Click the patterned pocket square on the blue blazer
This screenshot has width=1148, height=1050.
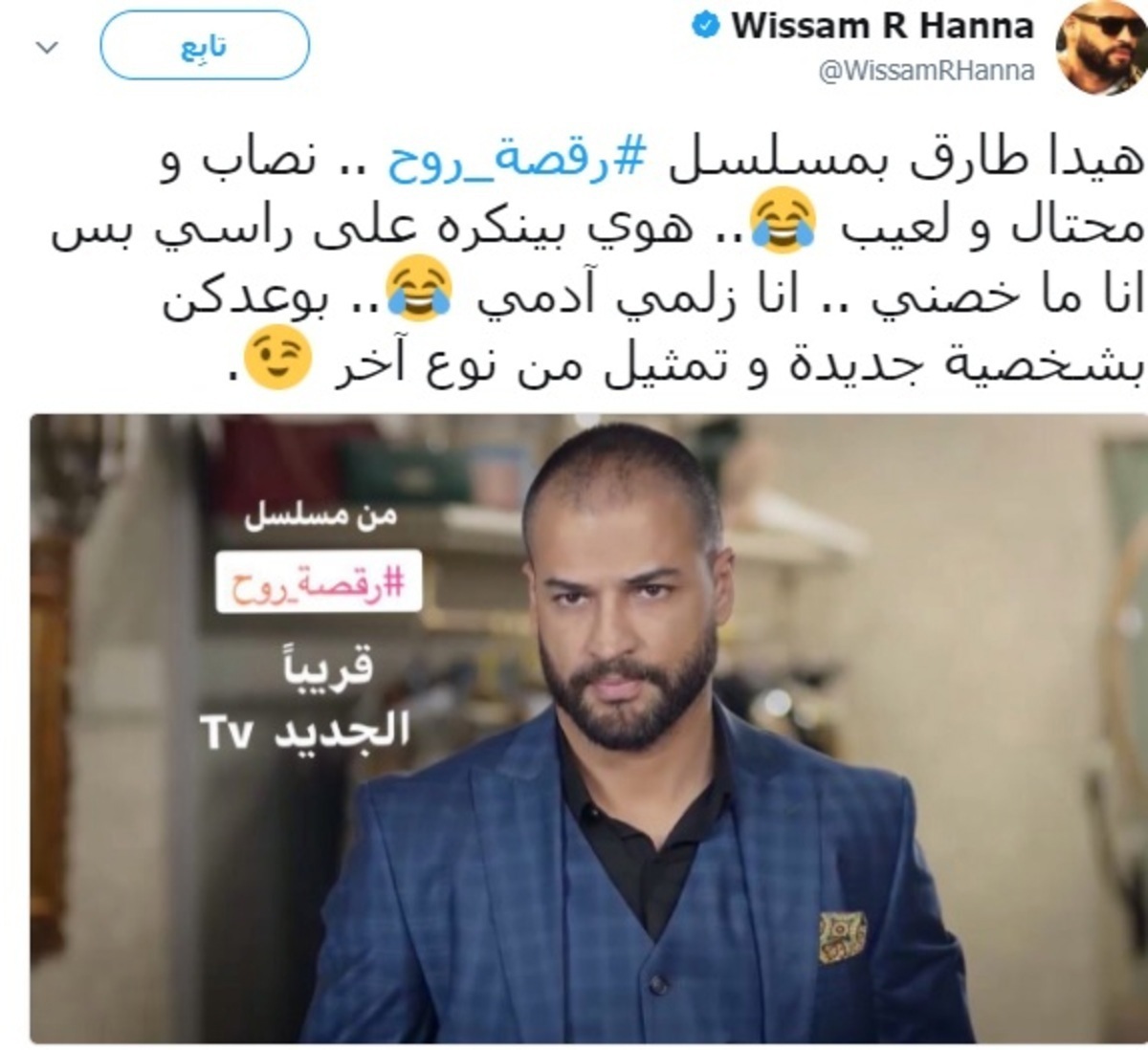click(842, 935)
